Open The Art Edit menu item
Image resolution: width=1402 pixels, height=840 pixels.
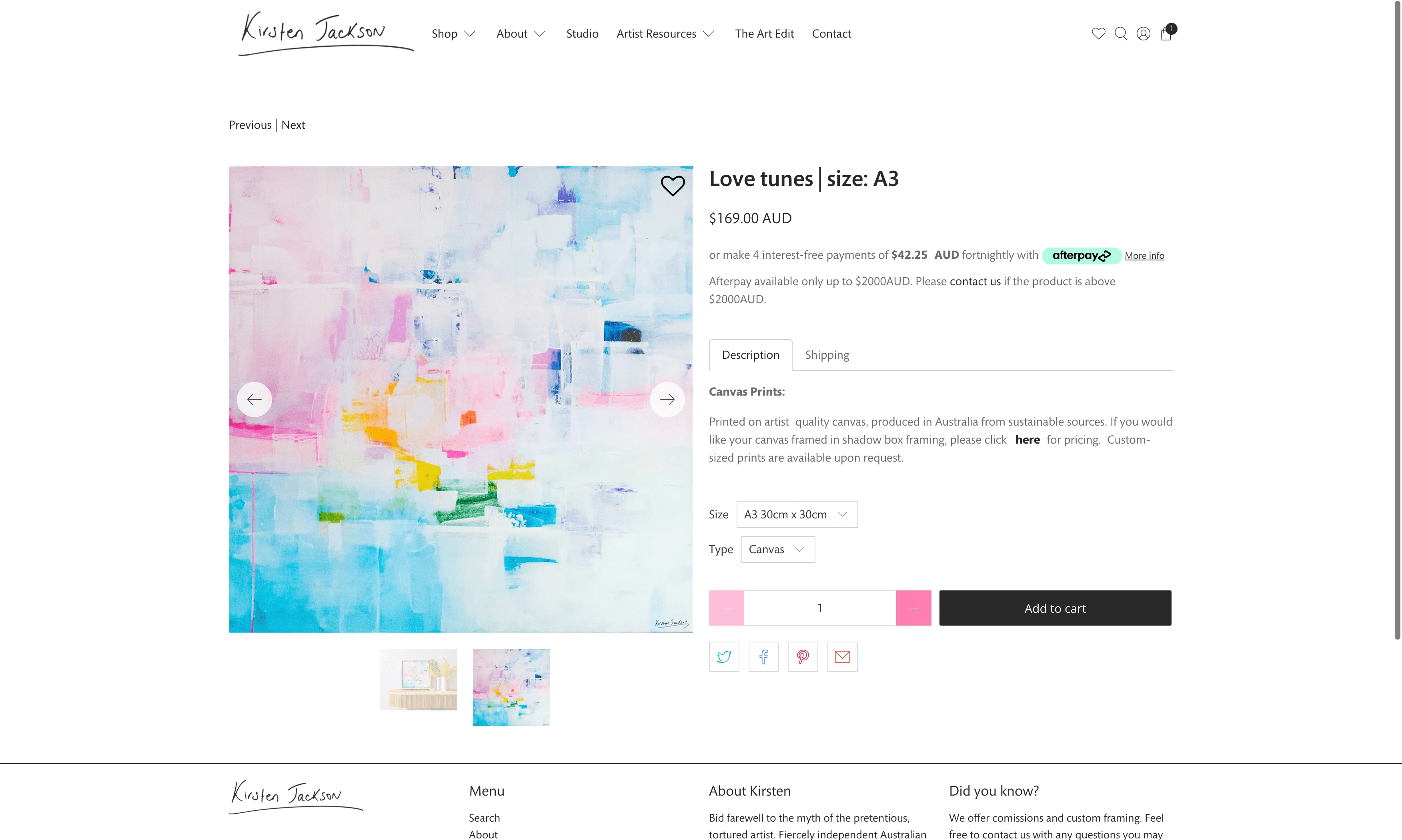click(765, 34)
